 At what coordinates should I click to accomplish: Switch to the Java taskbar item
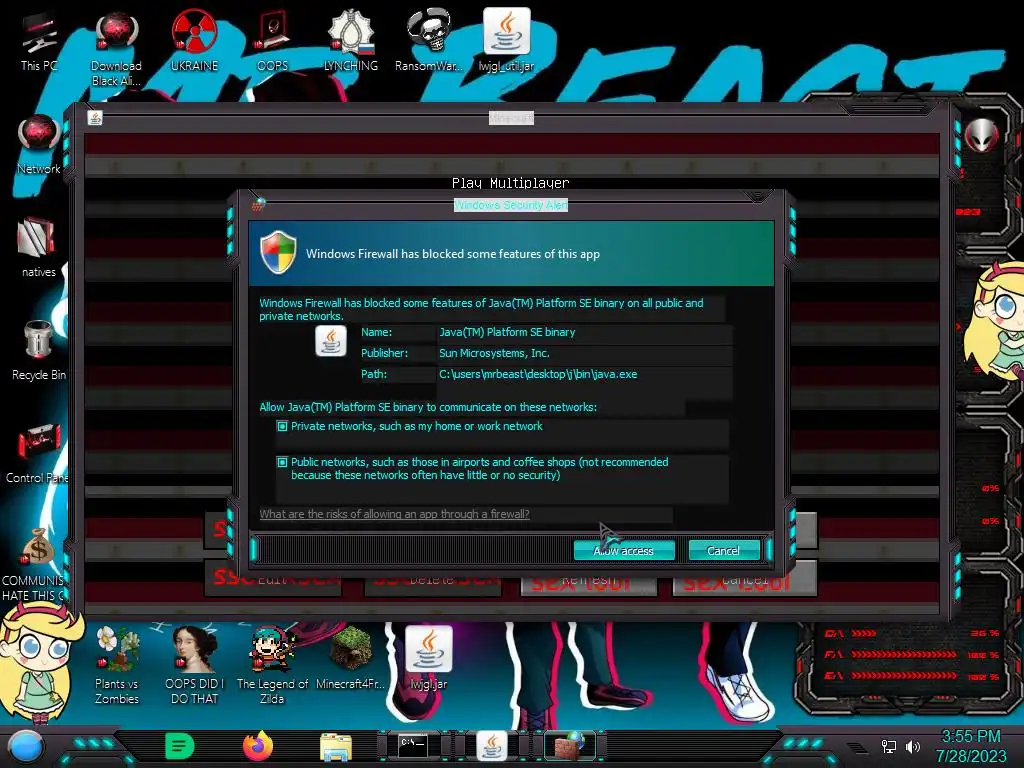pyautogui.click(x=492, y=746)
